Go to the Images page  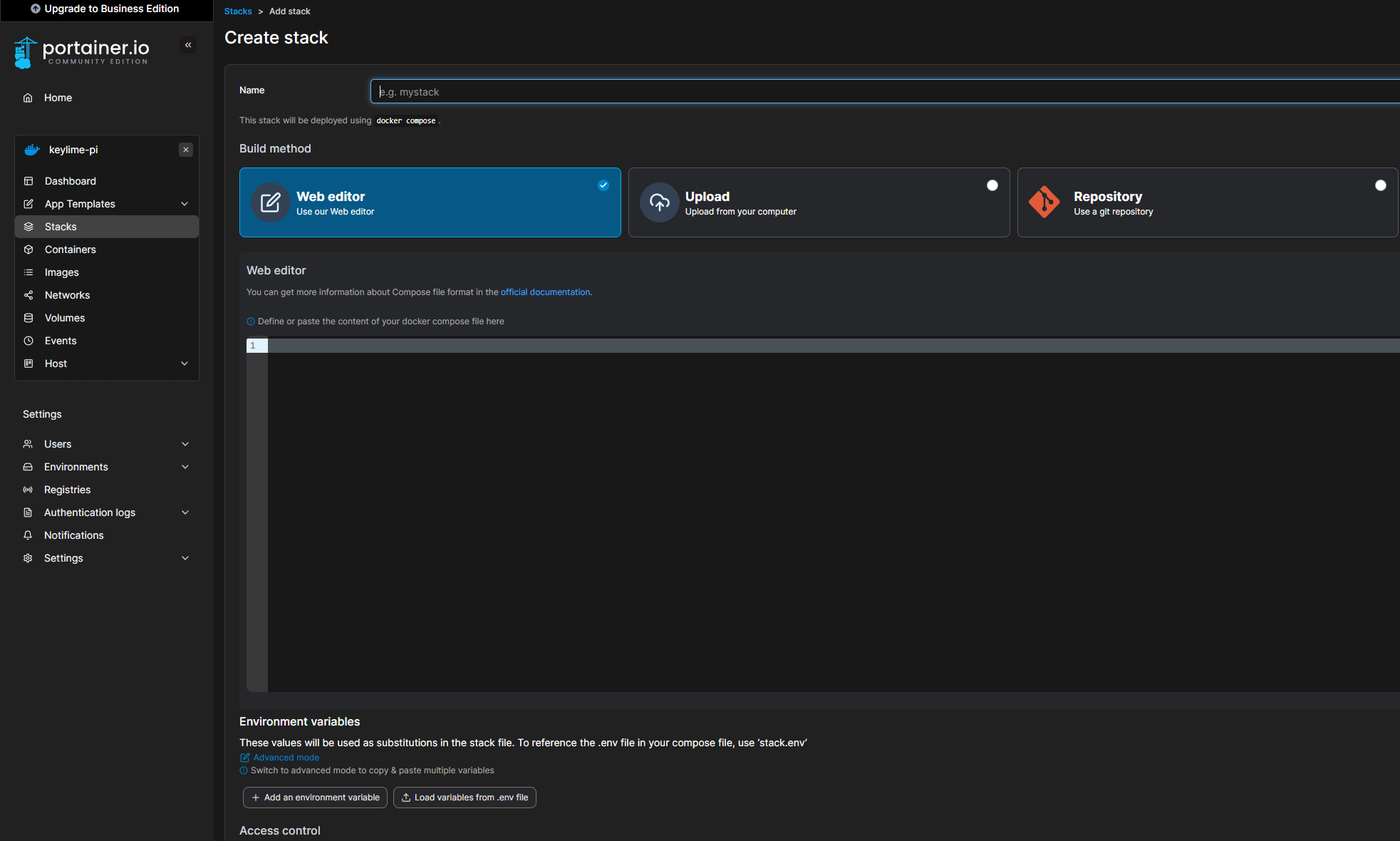[61, 272]
